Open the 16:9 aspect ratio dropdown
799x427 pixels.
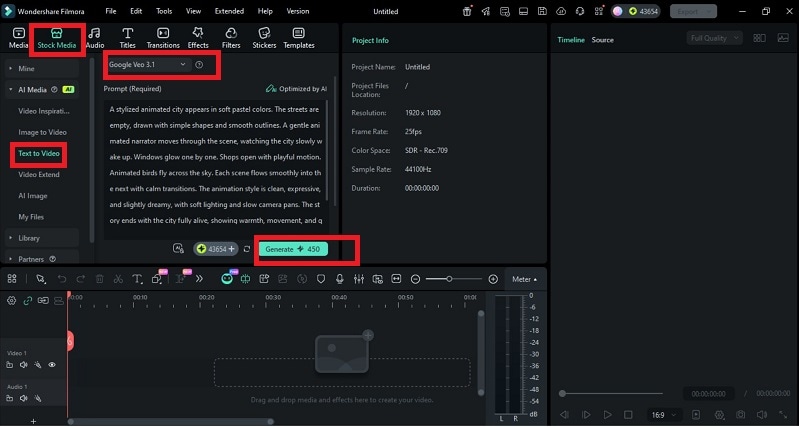click(664, 415)
